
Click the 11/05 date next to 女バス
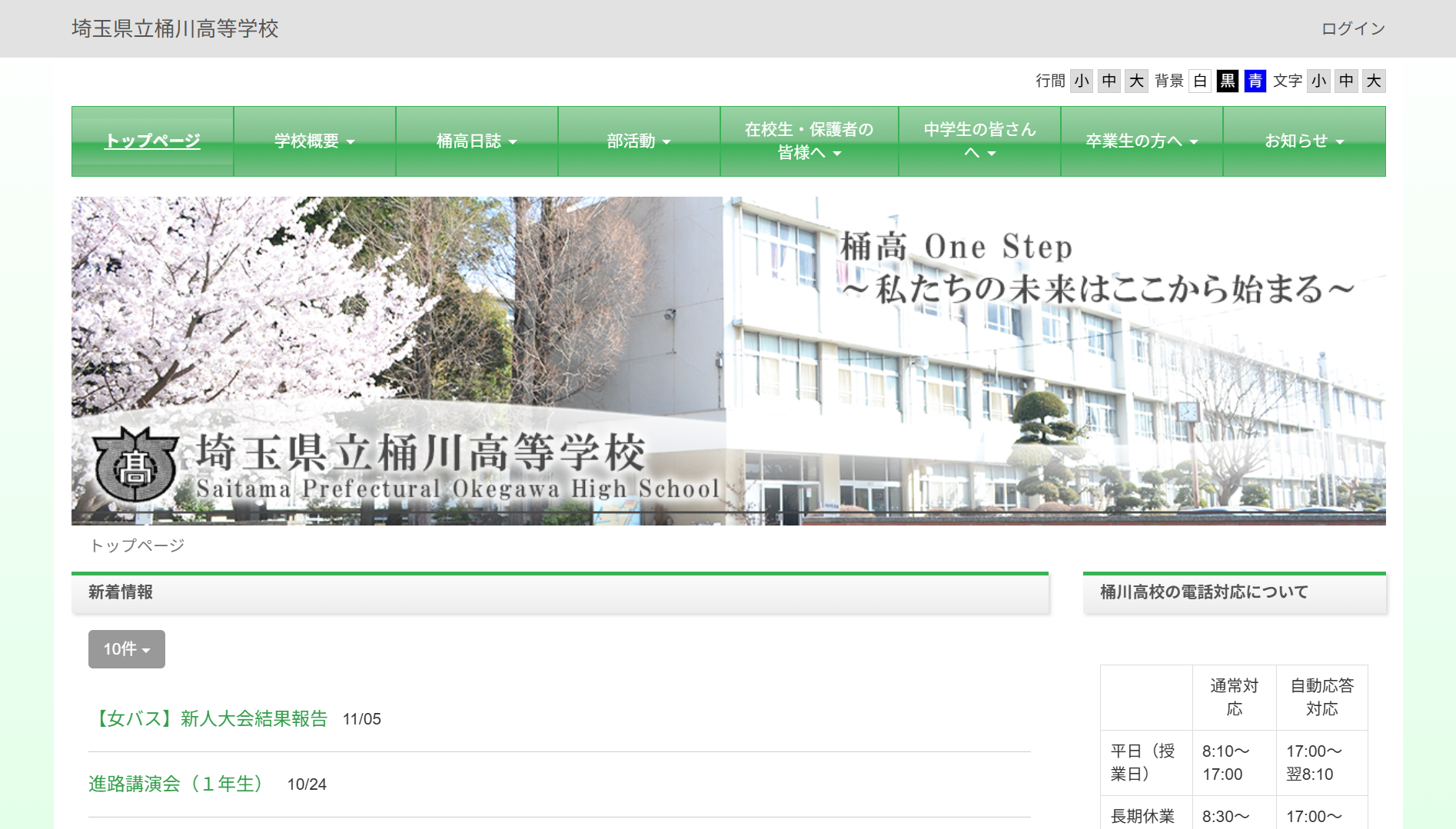click(362, 720)
